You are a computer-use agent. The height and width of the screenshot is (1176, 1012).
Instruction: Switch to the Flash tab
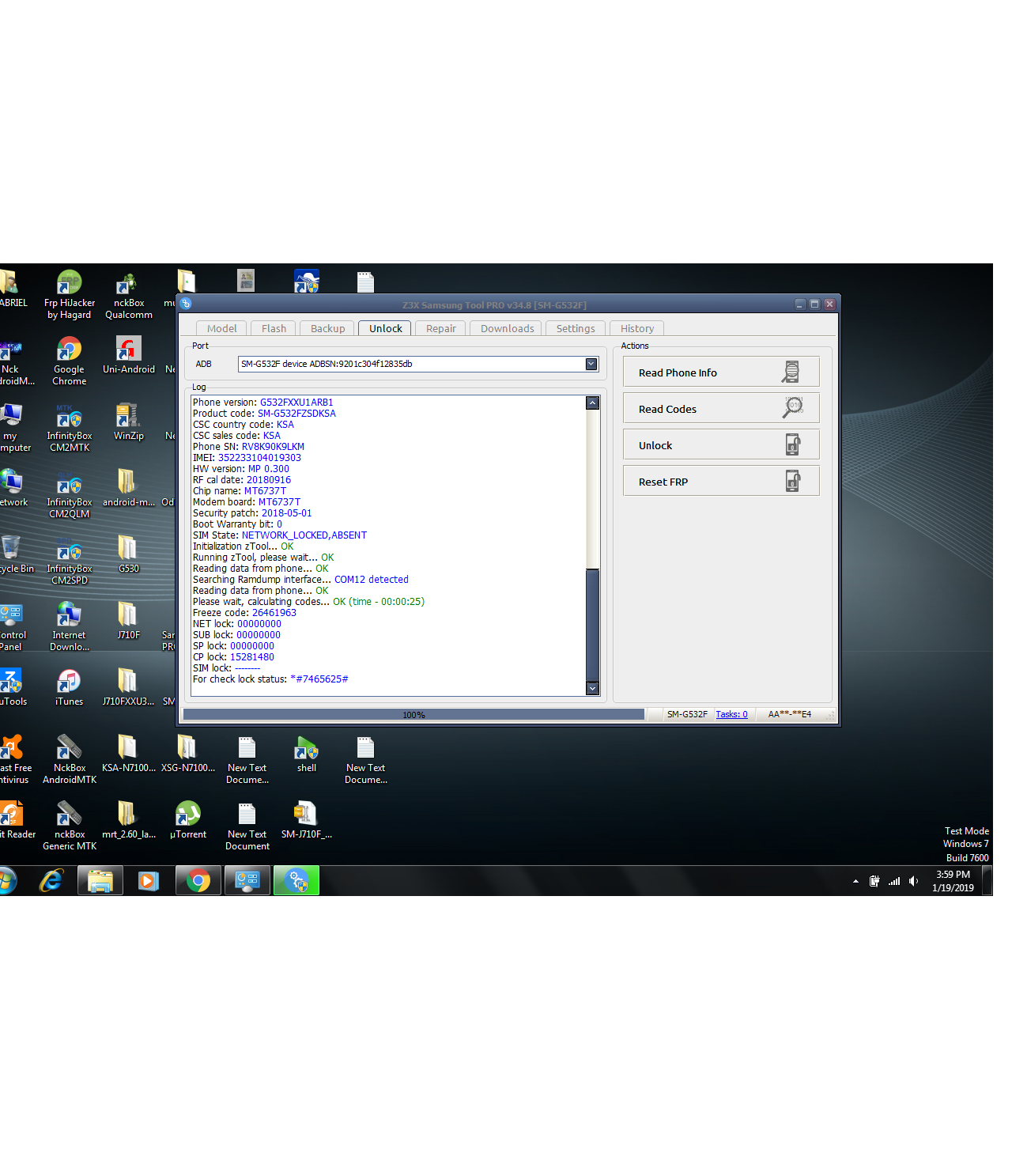274,328
